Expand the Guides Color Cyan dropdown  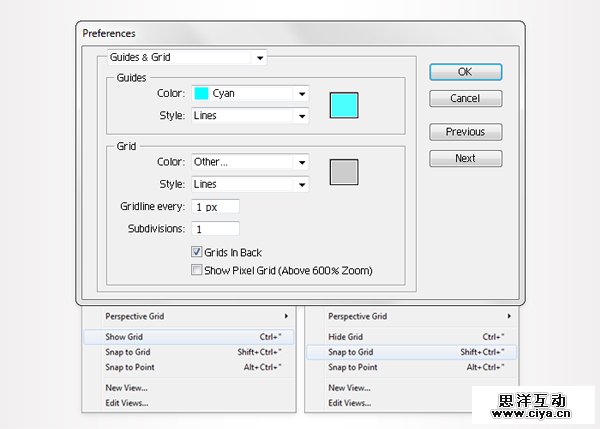pyautogui.click(x=249, y=93)
